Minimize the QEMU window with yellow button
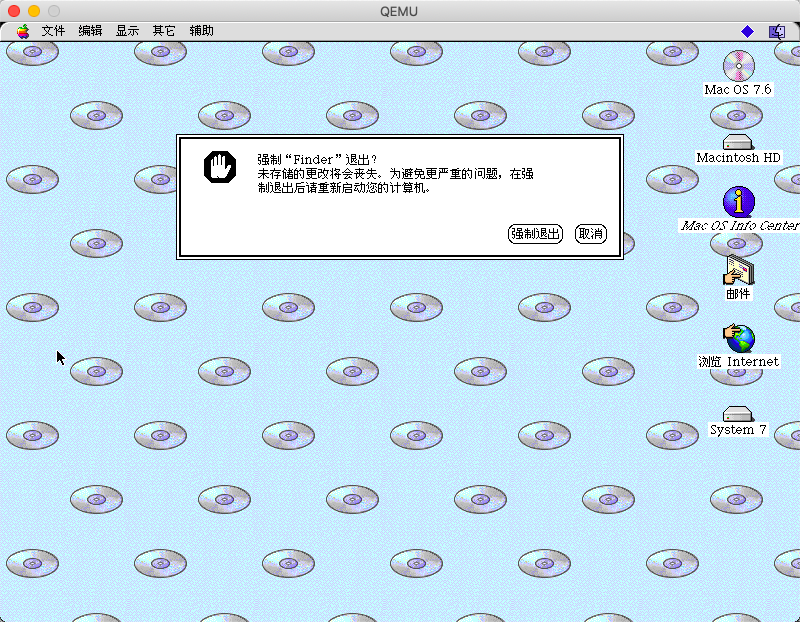This screenshot has width=800, height=622. pos(34,11)
